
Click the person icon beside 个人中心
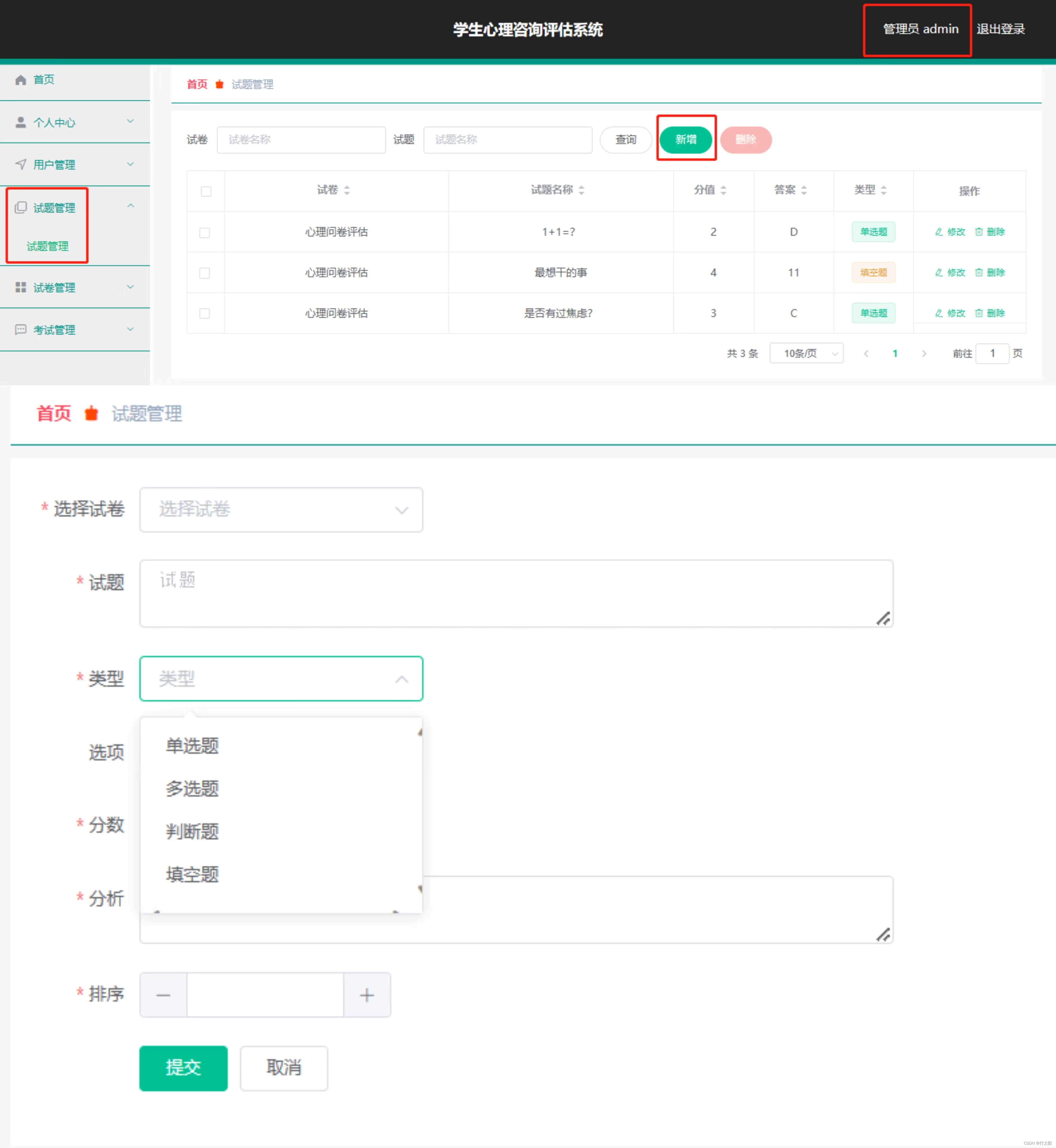click(20, 122)
